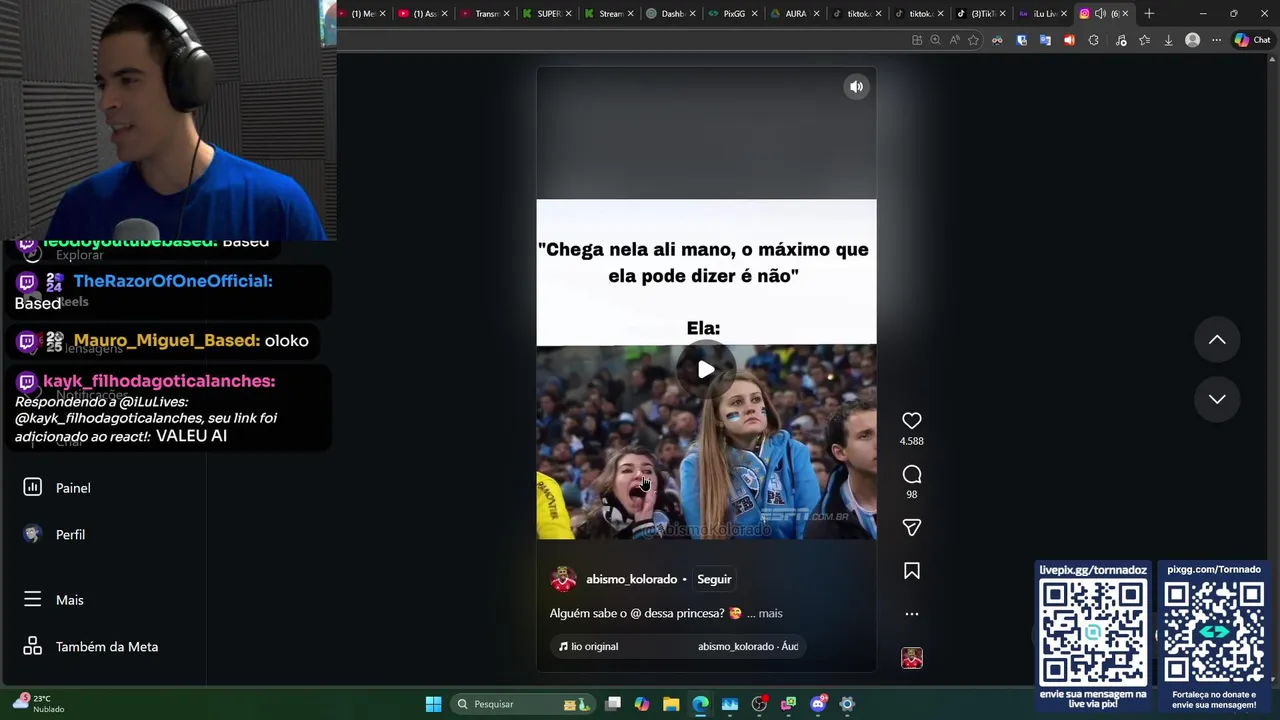
Task: Open Copilot Chat in the browser
Action: pyautogui.click(x=1252, y=40)
